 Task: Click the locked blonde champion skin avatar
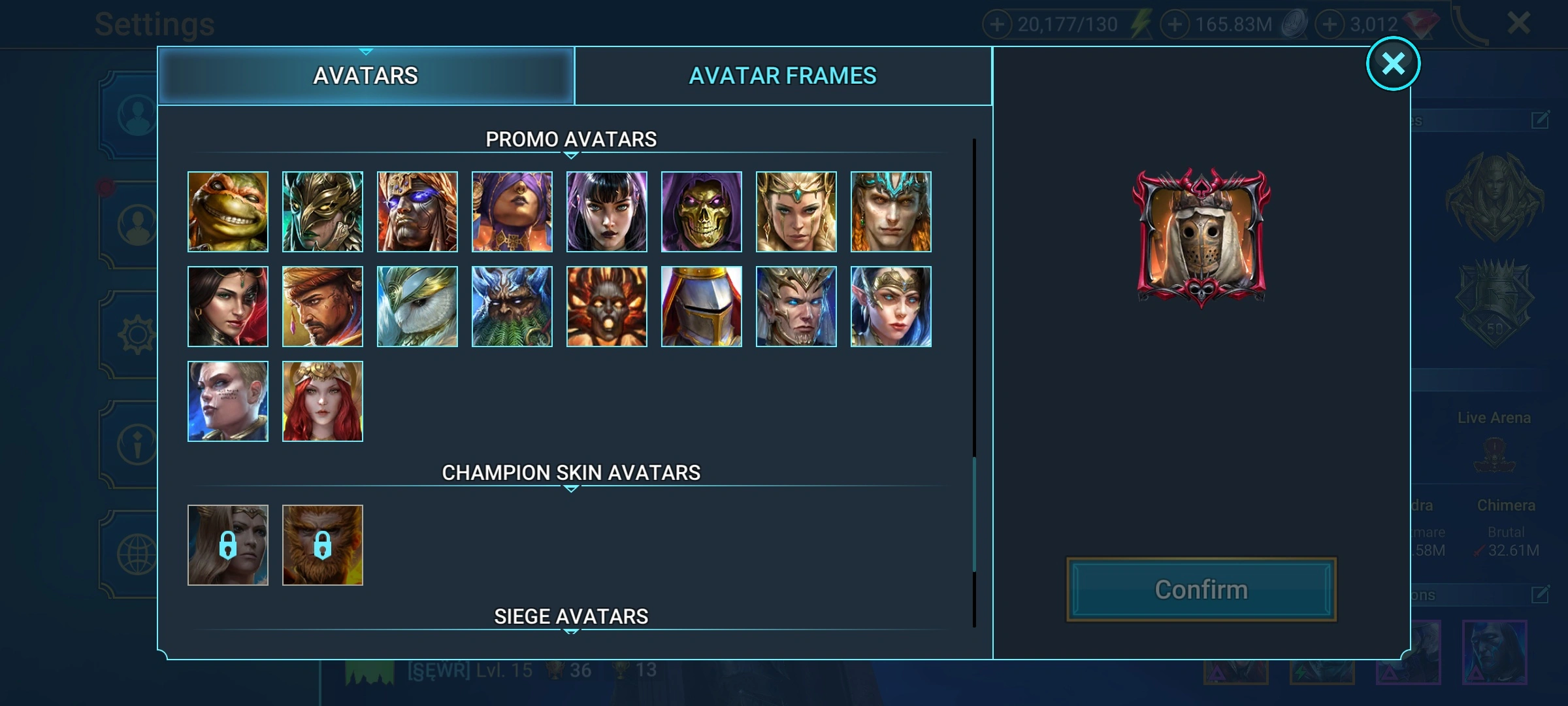[x=227, y=545]
